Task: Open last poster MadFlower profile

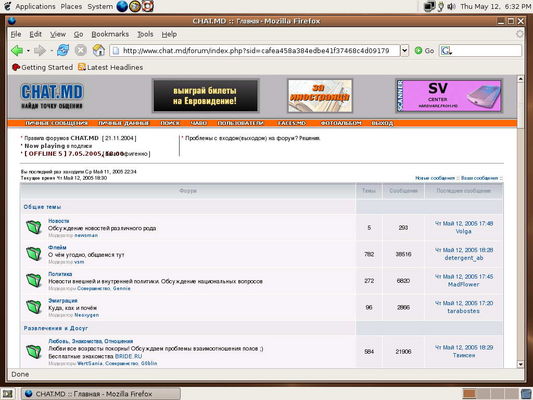Action: pos(463,284)
